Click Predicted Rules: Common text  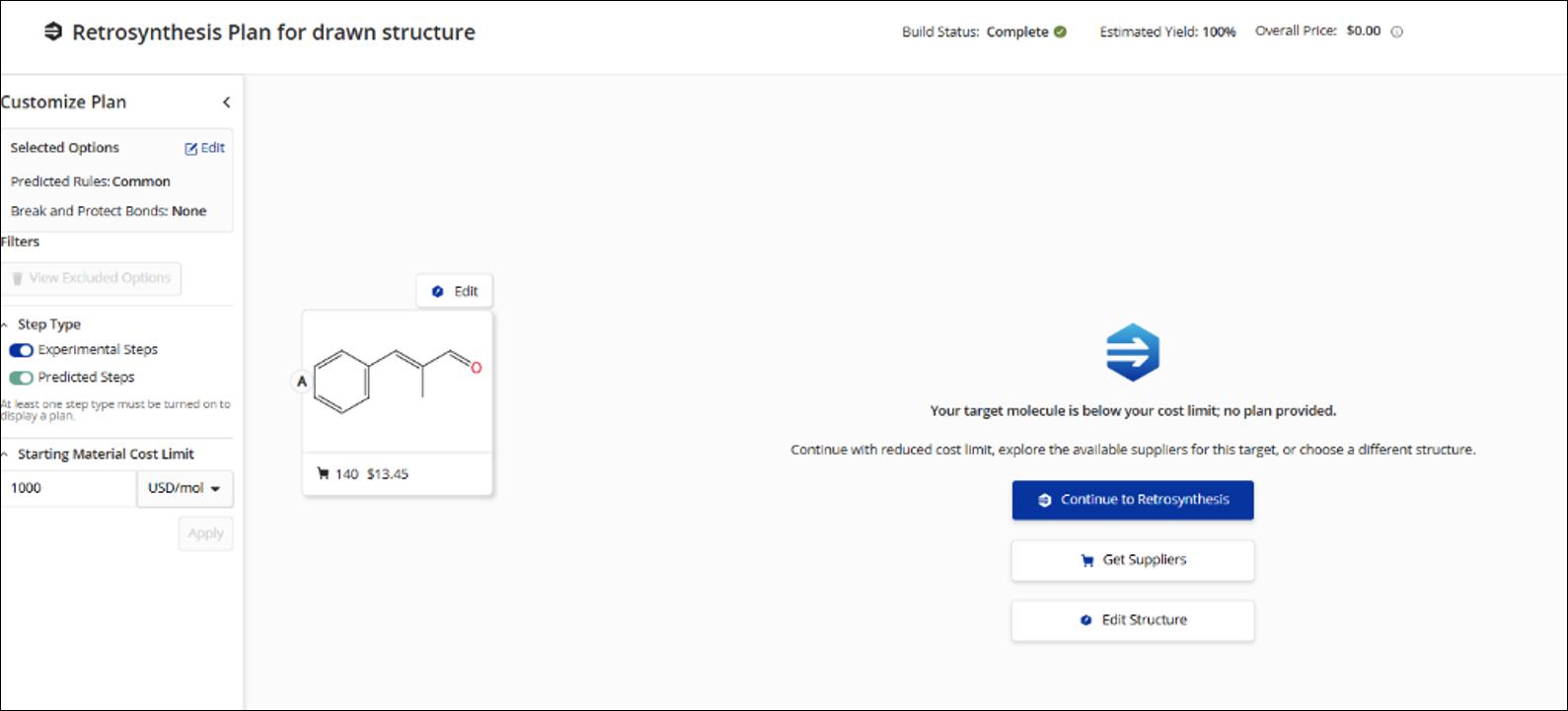tap(91, 181)
